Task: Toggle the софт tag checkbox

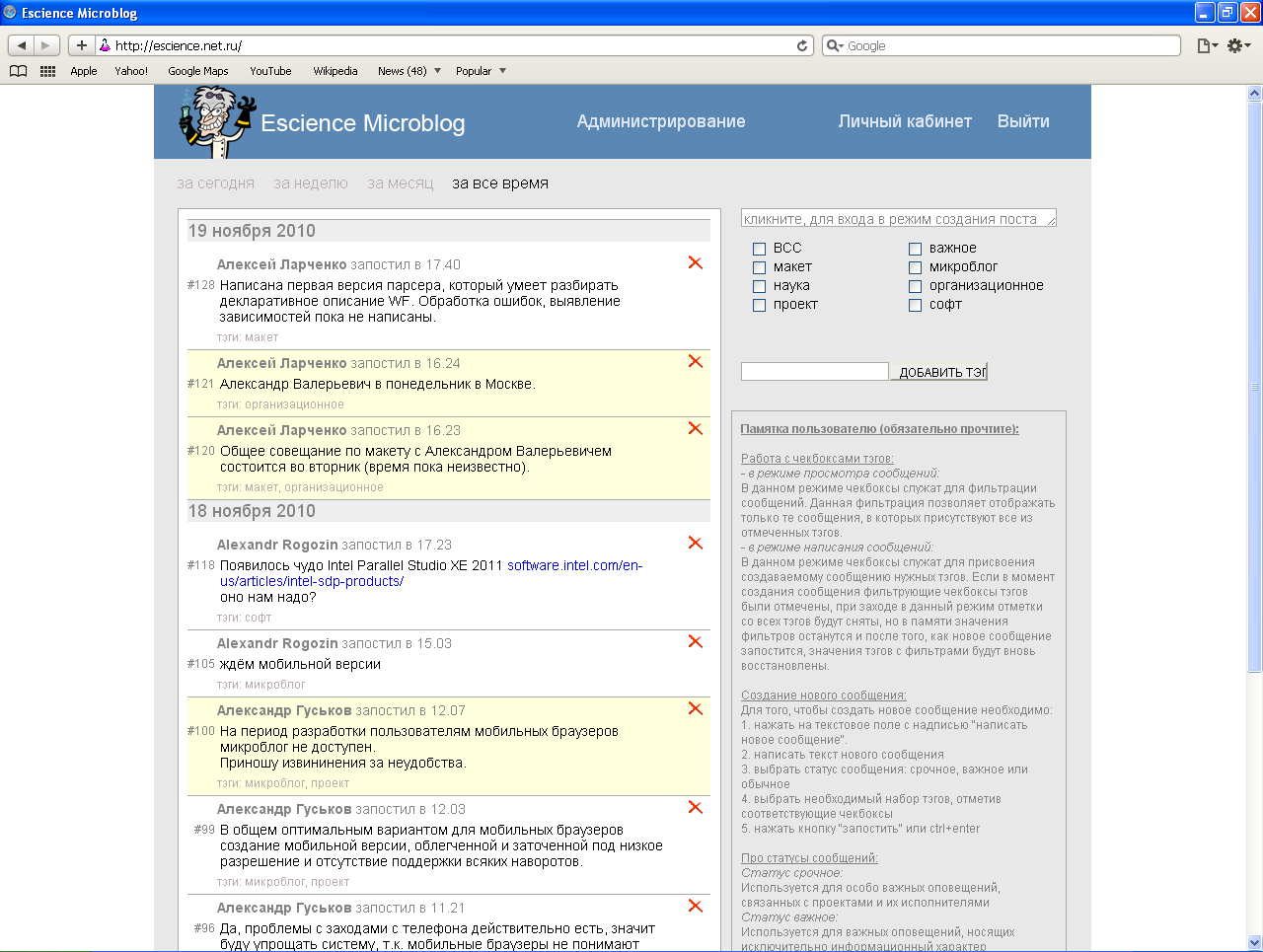Action: coord(915,305)
